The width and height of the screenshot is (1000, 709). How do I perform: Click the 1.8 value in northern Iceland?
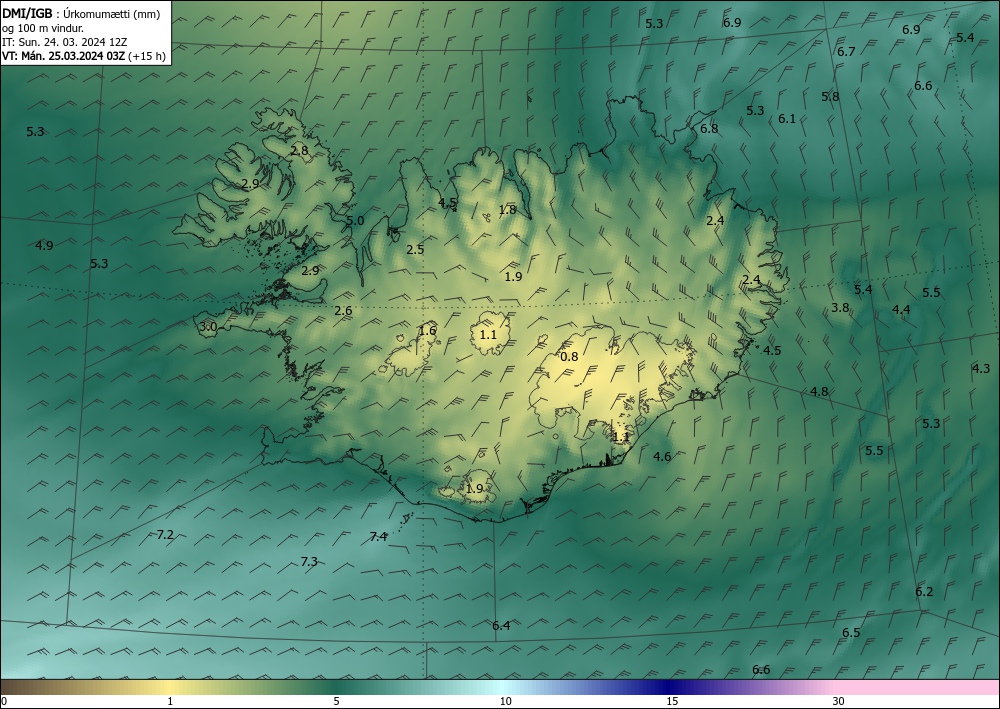coord(507,210)
